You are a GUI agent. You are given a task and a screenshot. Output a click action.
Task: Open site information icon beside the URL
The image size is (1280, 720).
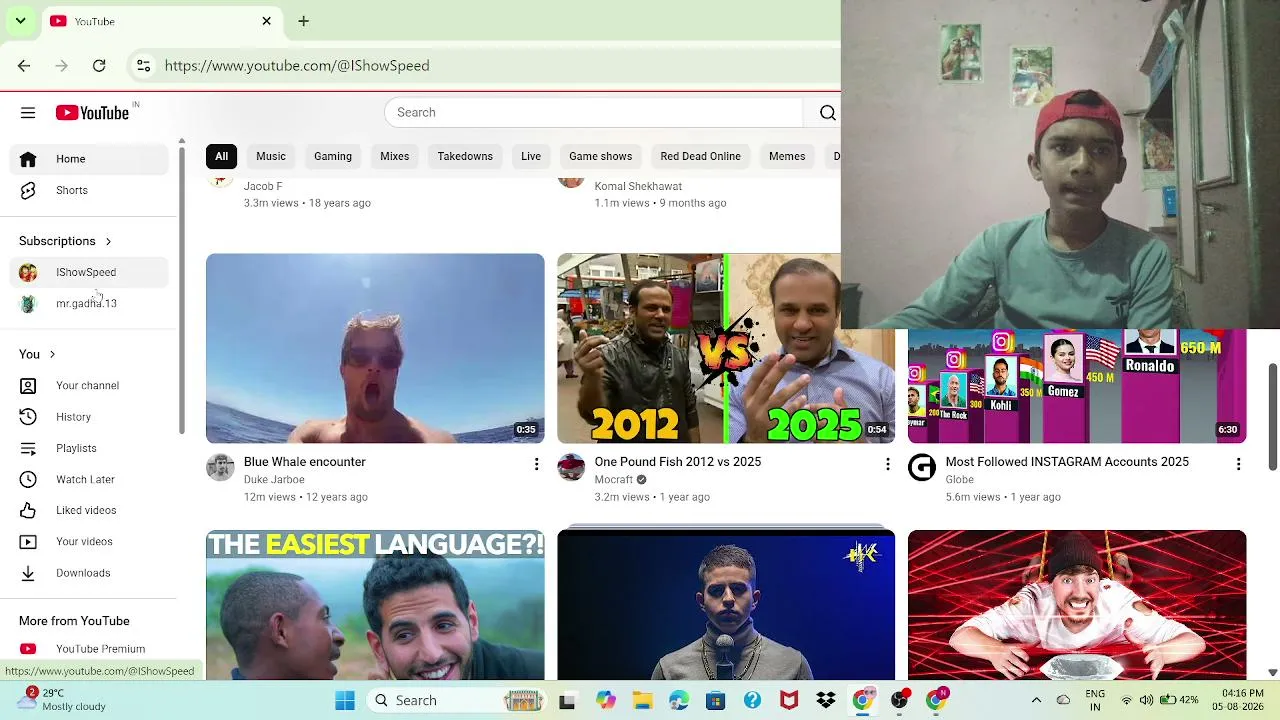pos(143,66)
